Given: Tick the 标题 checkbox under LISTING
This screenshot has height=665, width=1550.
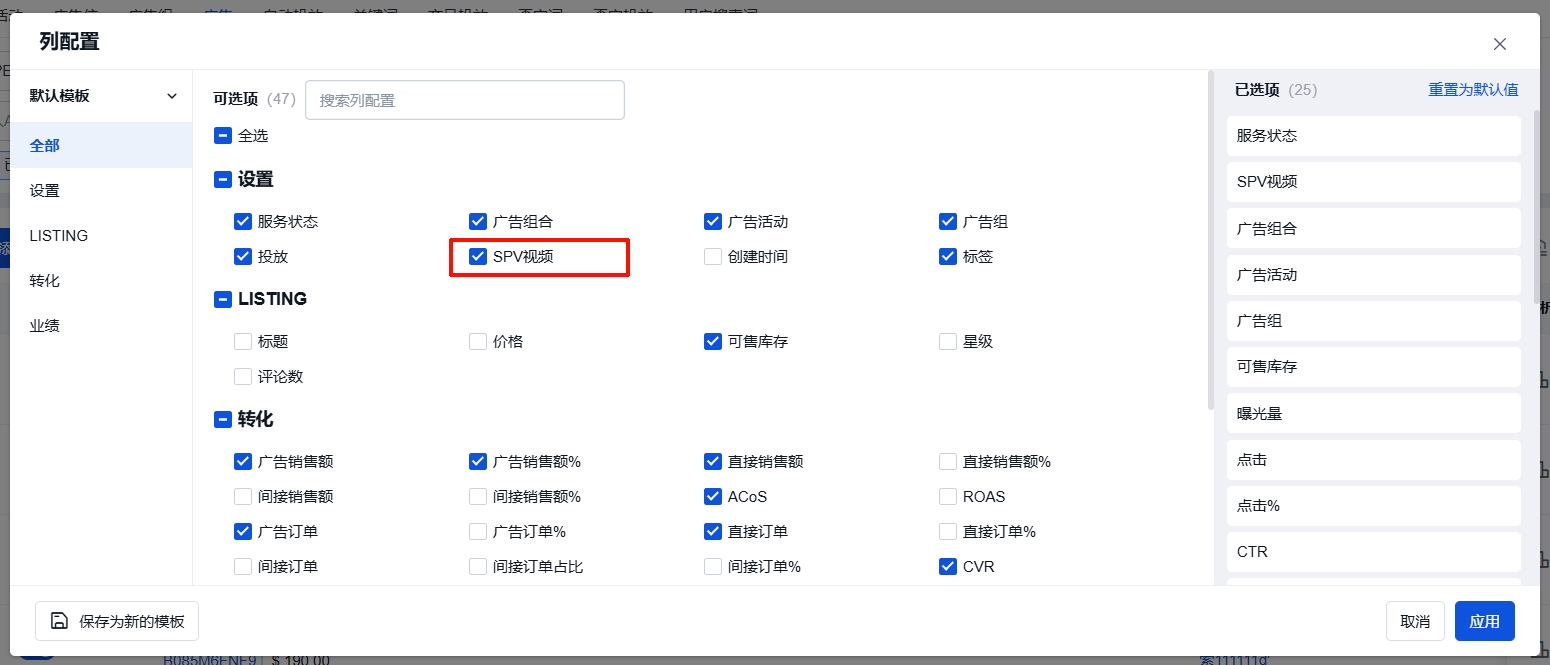Looking at the screenshot, I should (x=243, y=342).
